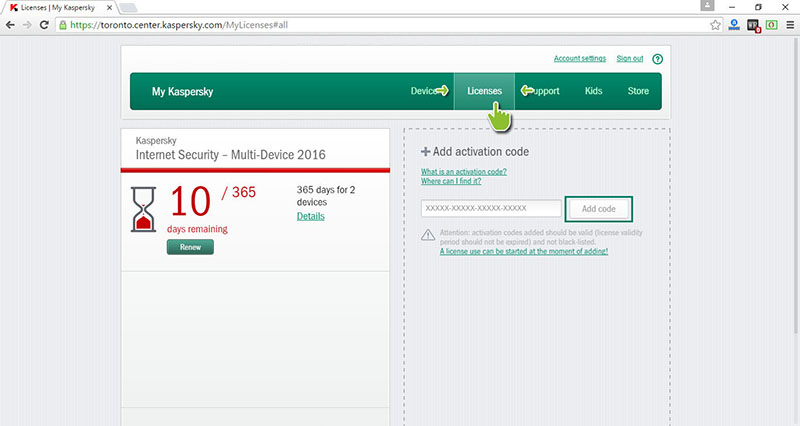
Task: Click the green square extension icon
Action: tap(771, 25)
